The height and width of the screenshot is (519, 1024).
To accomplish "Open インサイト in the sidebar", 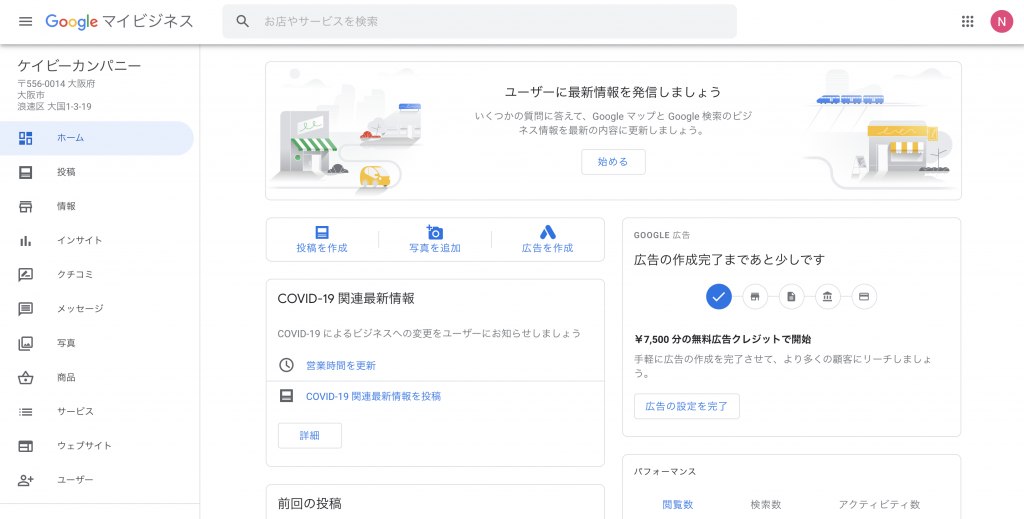I will (97, 240).
